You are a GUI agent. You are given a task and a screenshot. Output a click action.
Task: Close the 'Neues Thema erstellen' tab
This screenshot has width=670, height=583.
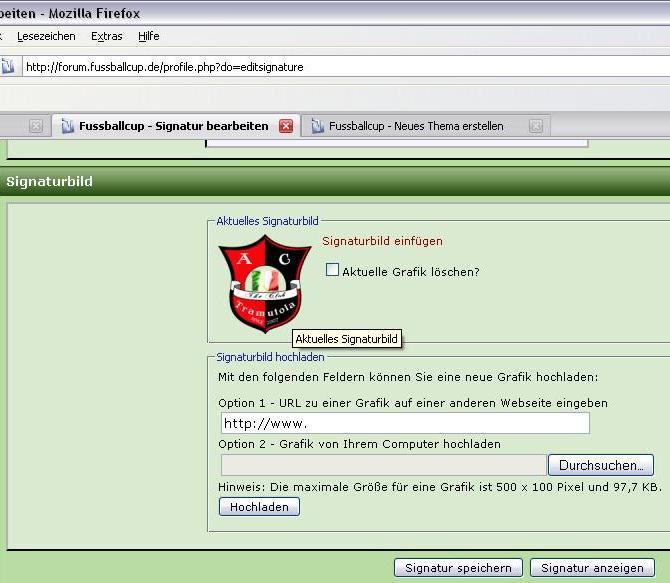pyautogui.click(x=536, y=126)
